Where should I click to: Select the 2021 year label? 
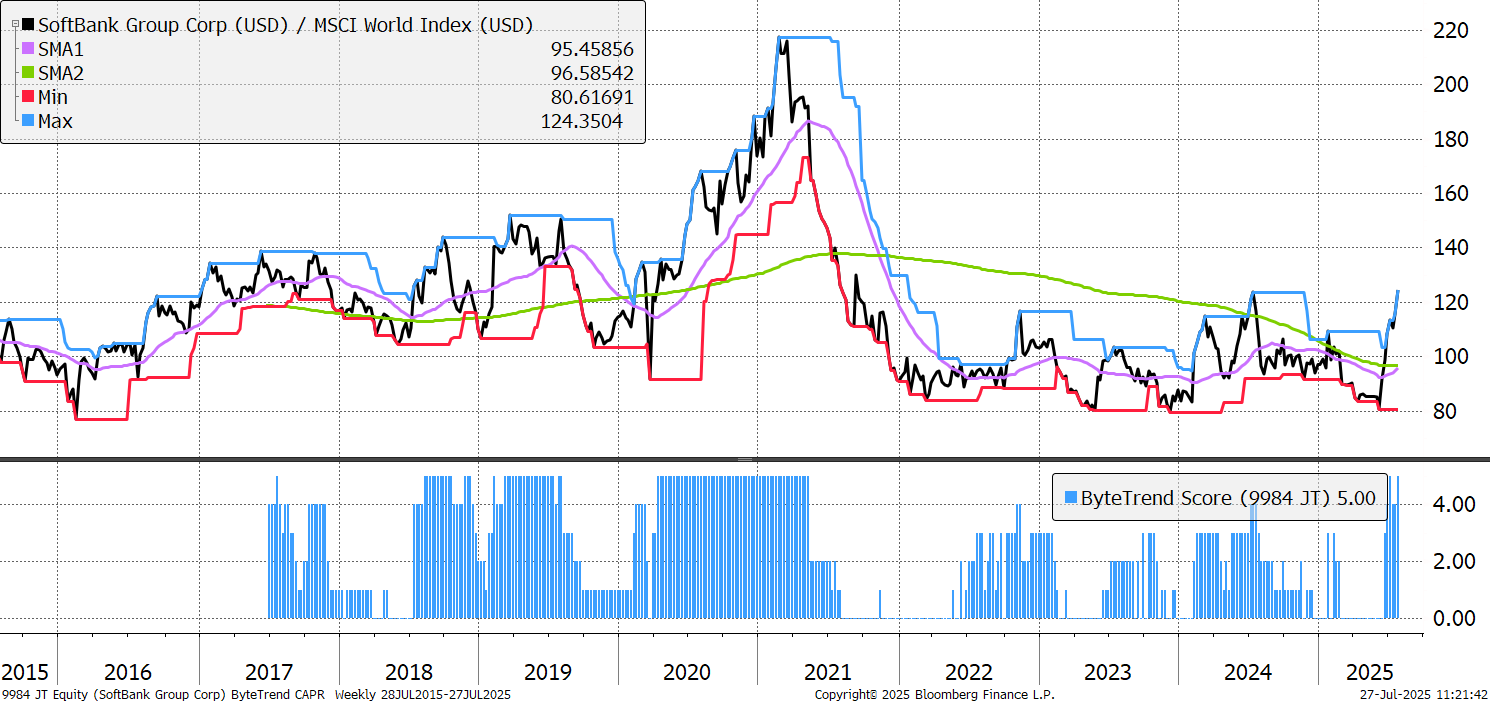(828, 671)
